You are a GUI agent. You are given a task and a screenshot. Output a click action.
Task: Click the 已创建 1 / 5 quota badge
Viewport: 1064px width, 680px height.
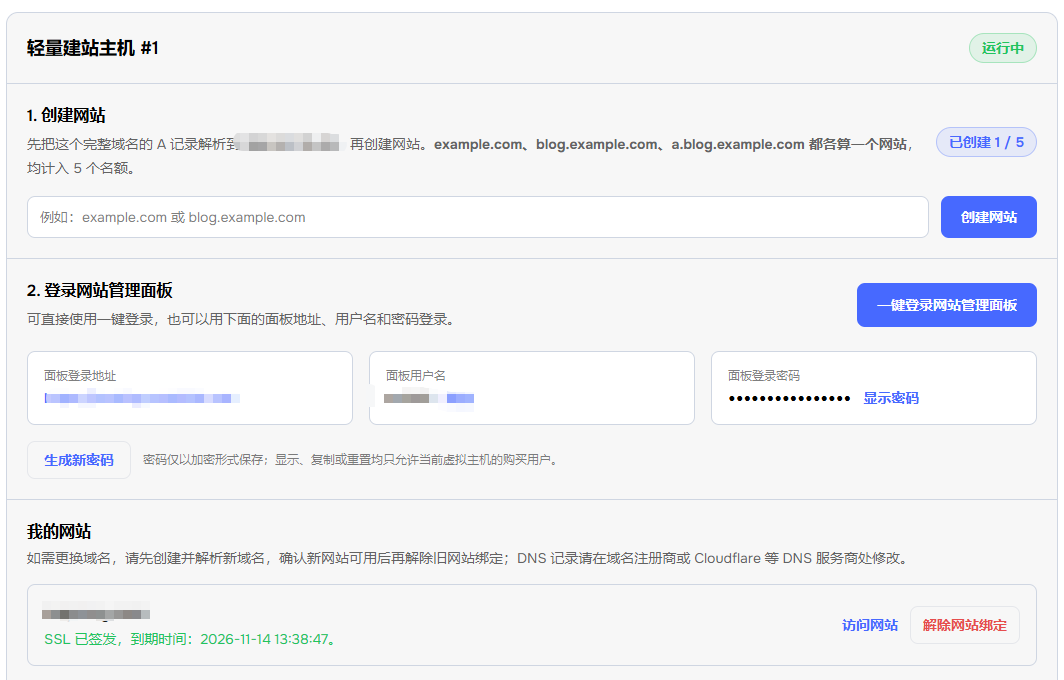click(x=986, y=143)
